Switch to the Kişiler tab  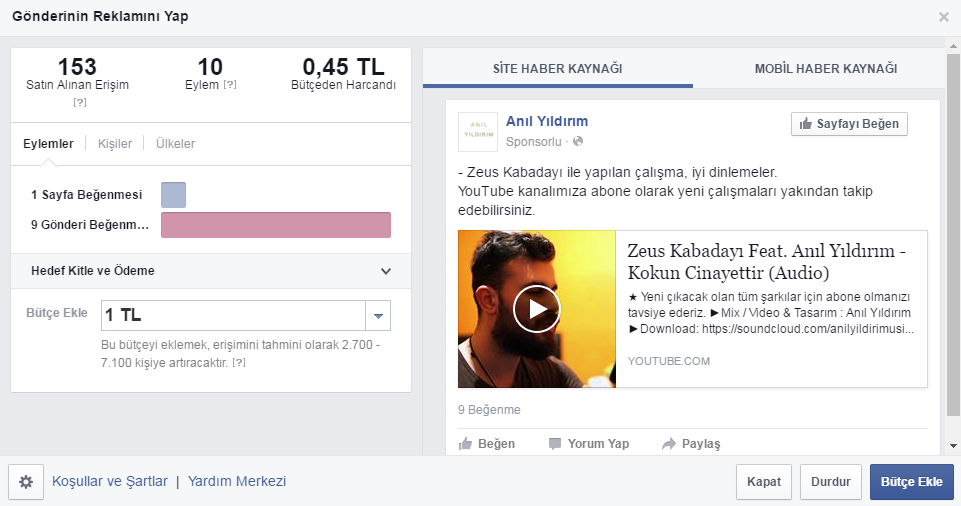click(x=115, y=144)
